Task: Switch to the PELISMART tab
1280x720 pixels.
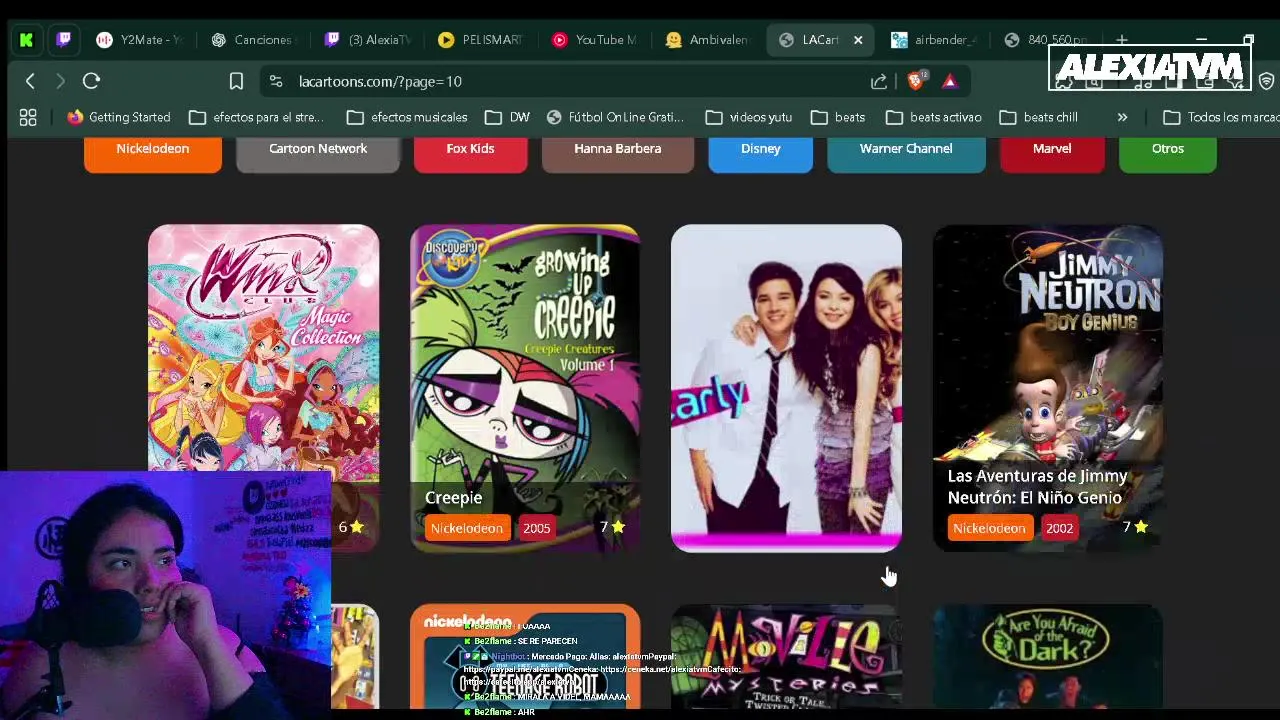Action: point(482,40)
